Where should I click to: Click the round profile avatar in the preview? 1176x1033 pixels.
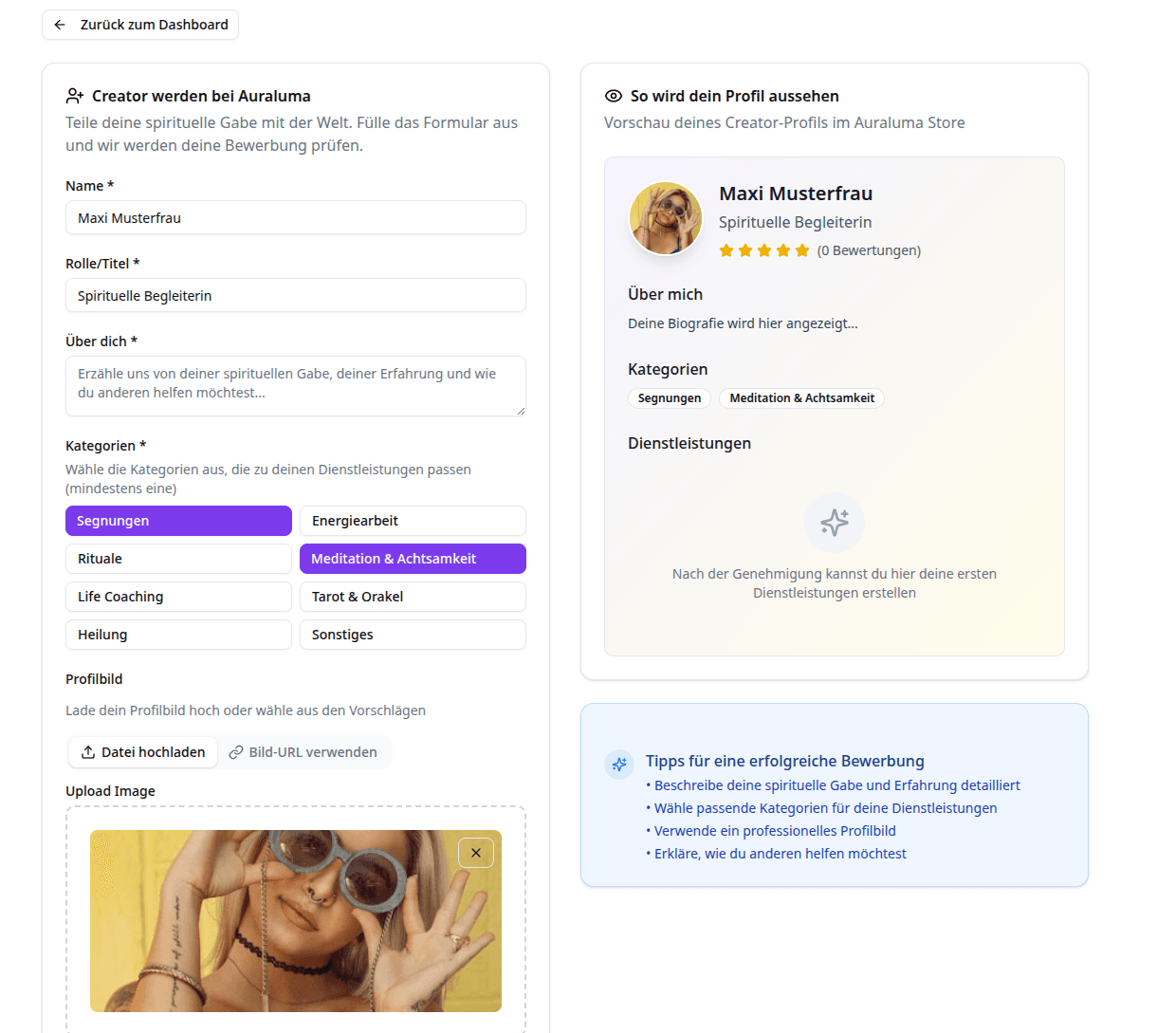coord(665,218)
